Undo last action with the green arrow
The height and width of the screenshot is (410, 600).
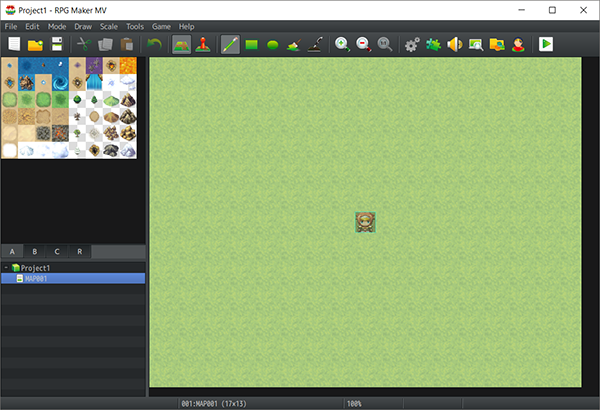(154, 44)
